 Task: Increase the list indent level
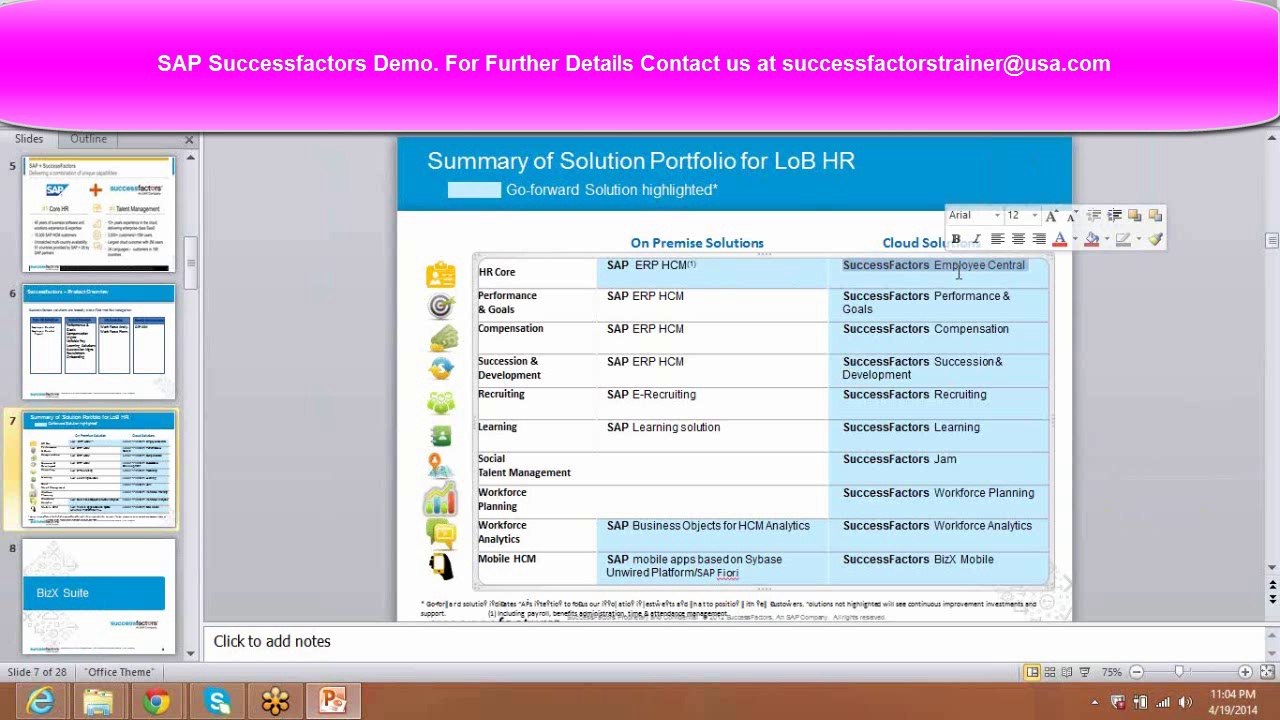(x=1114, y=216)
